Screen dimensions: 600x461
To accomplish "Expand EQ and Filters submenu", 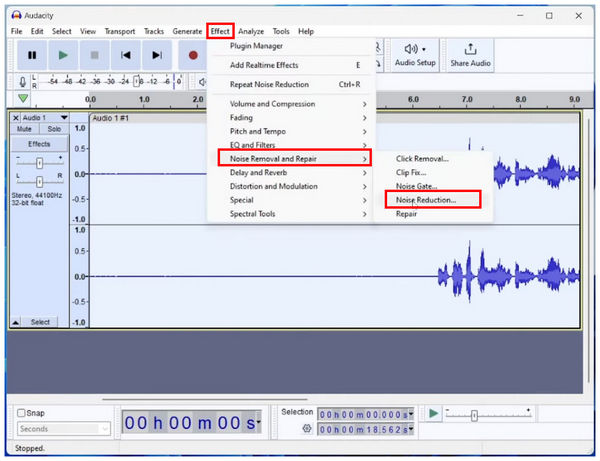I will (x=291, y=145).
